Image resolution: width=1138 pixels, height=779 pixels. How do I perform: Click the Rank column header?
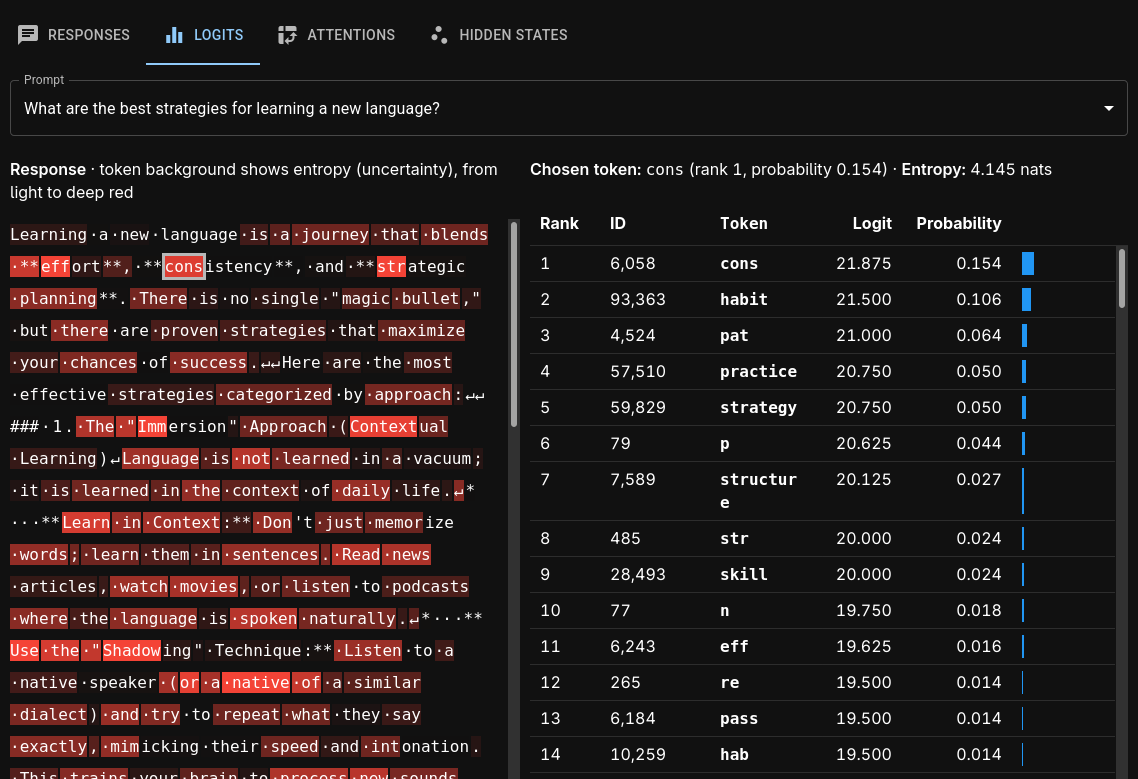point(559,224)
